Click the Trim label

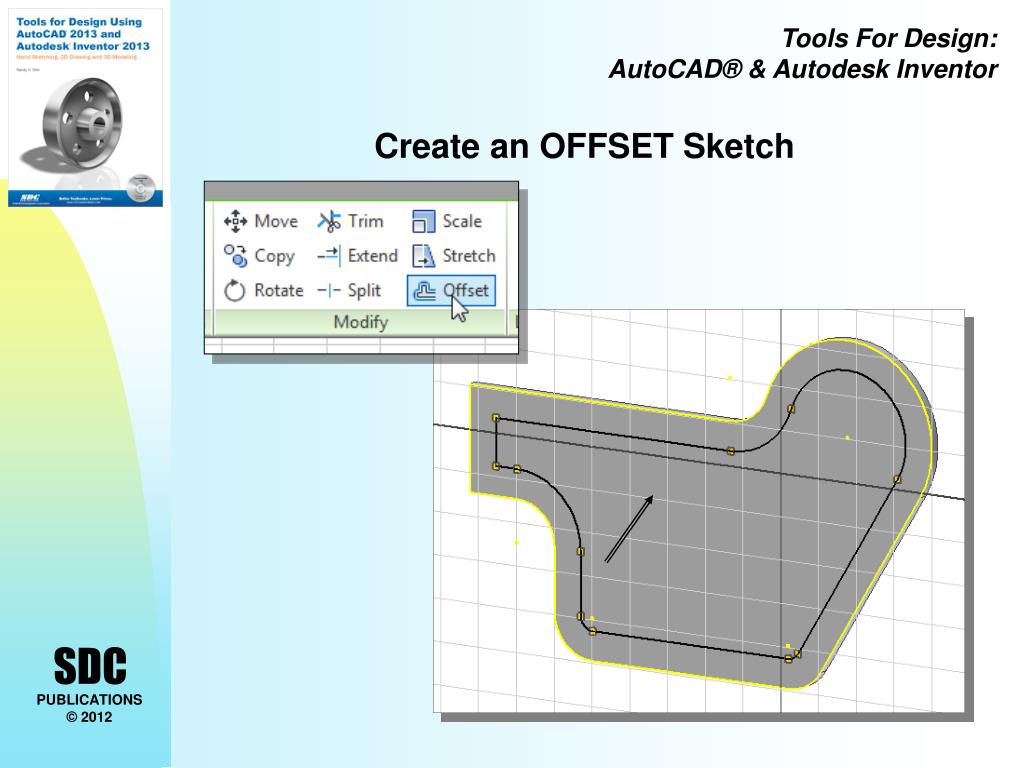365,221
